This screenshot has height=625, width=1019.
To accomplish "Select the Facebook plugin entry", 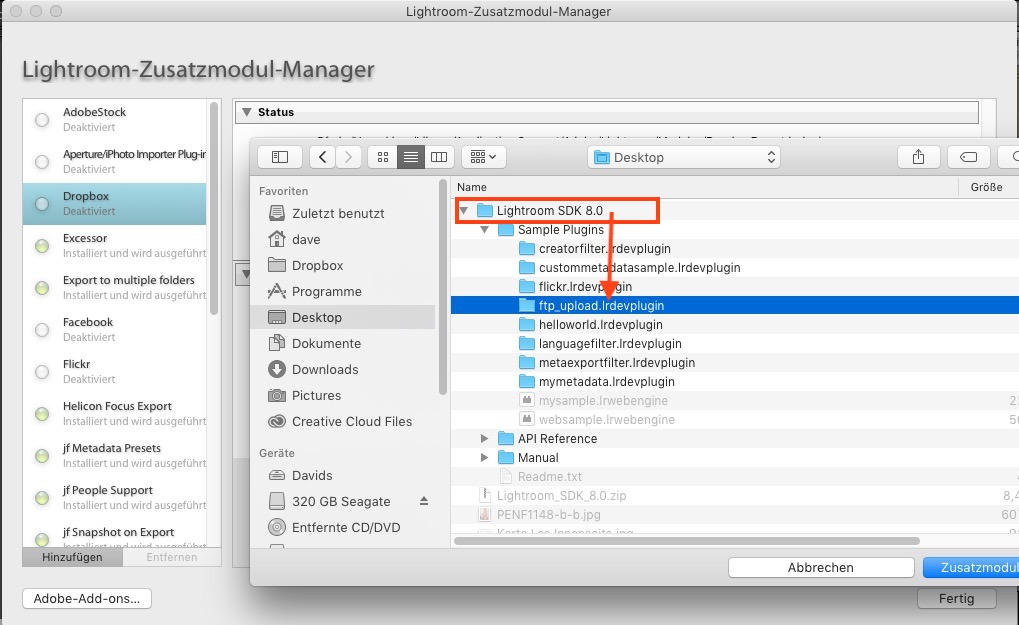I will click(x=115, y=329).
